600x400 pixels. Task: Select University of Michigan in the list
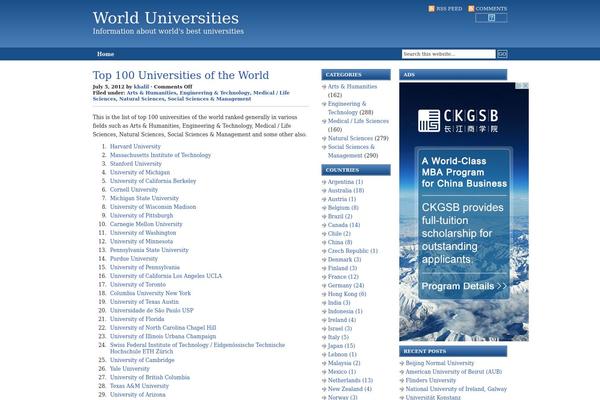click(x=140, y=172)
